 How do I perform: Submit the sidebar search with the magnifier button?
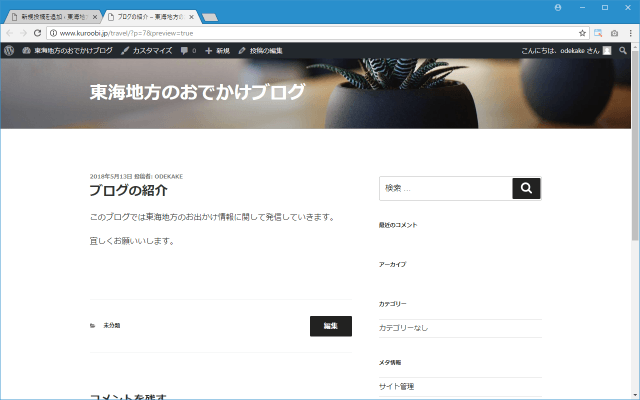526,188
